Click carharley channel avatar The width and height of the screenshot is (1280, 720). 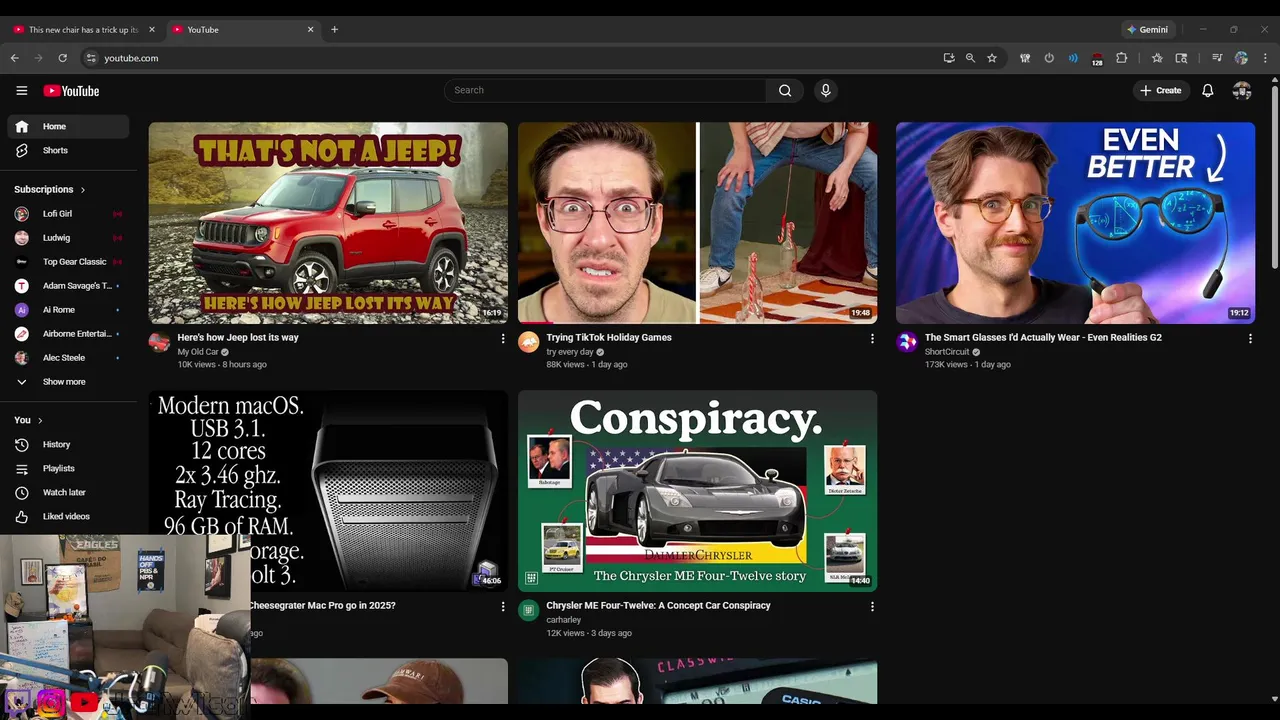pos(528,611)
